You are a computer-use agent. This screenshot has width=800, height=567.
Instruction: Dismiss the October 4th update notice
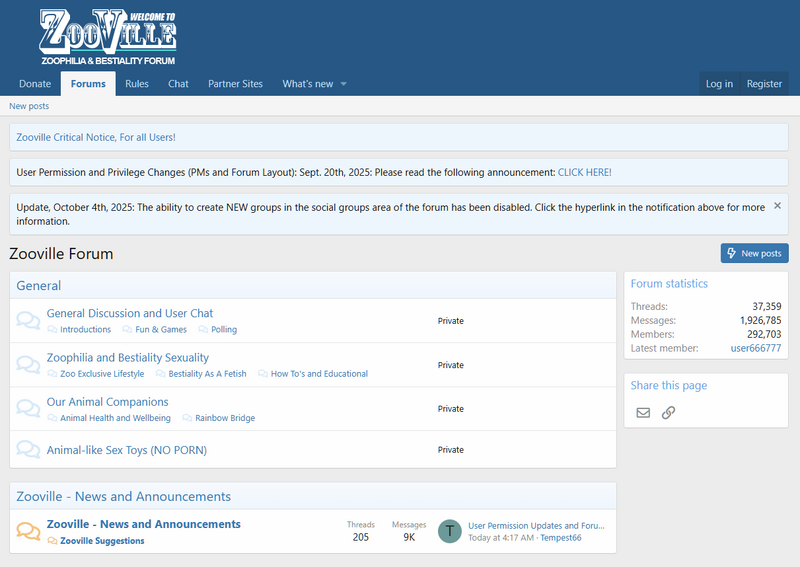(x=777, y=206)
